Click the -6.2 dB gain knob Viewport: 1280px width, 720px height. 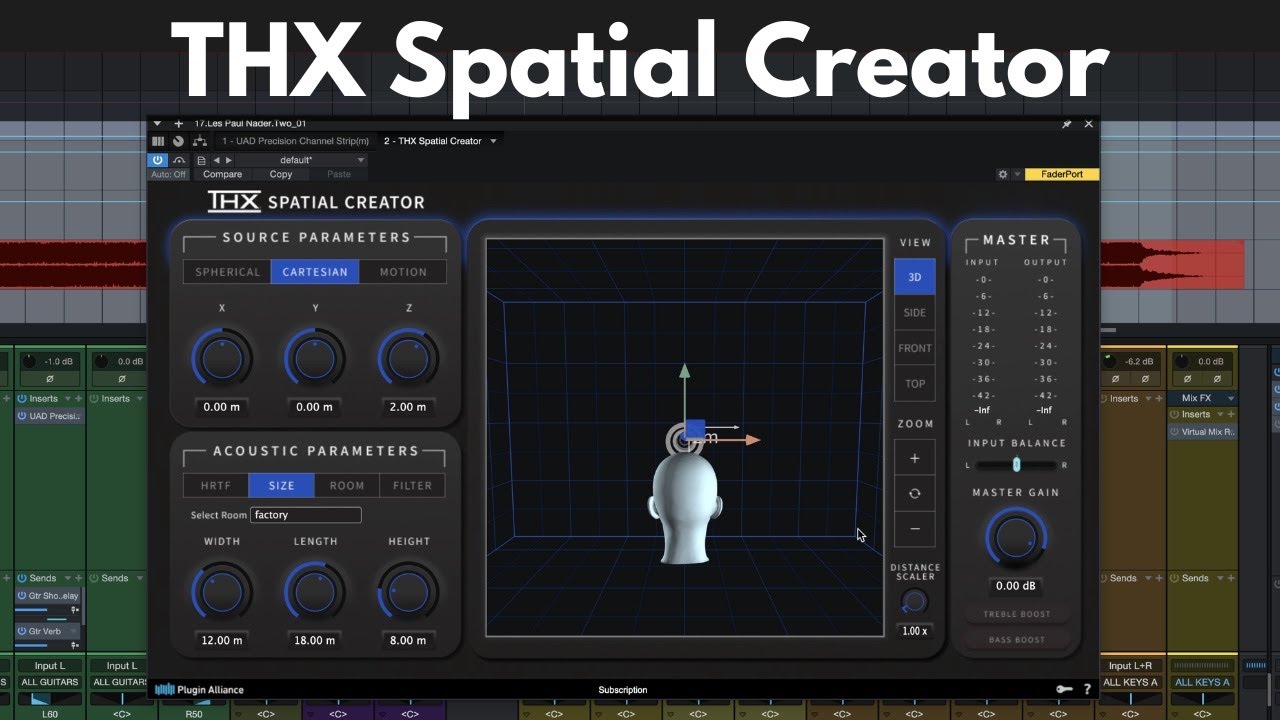[1110, 361]
